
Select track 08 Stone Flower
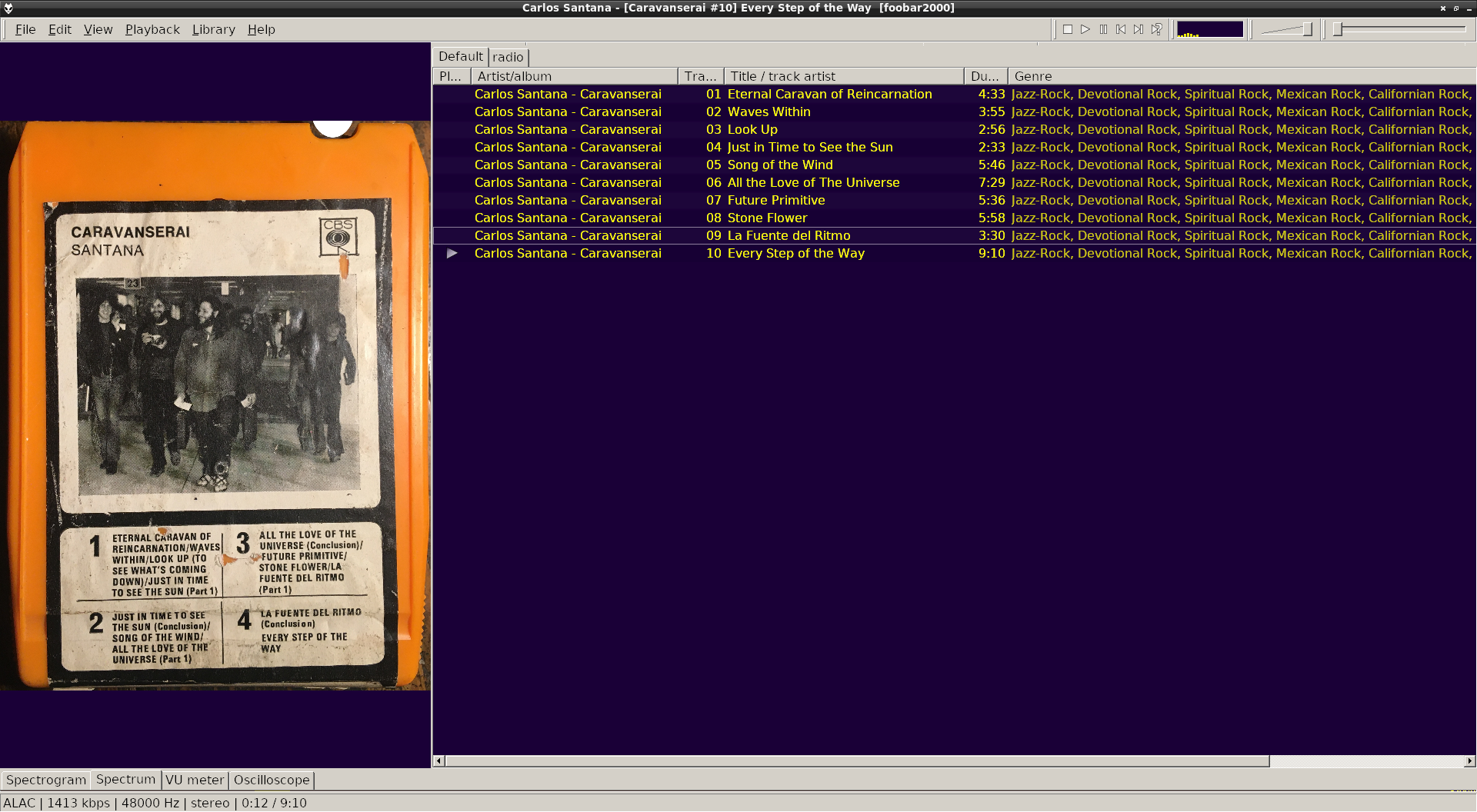(x=954, y=218)
